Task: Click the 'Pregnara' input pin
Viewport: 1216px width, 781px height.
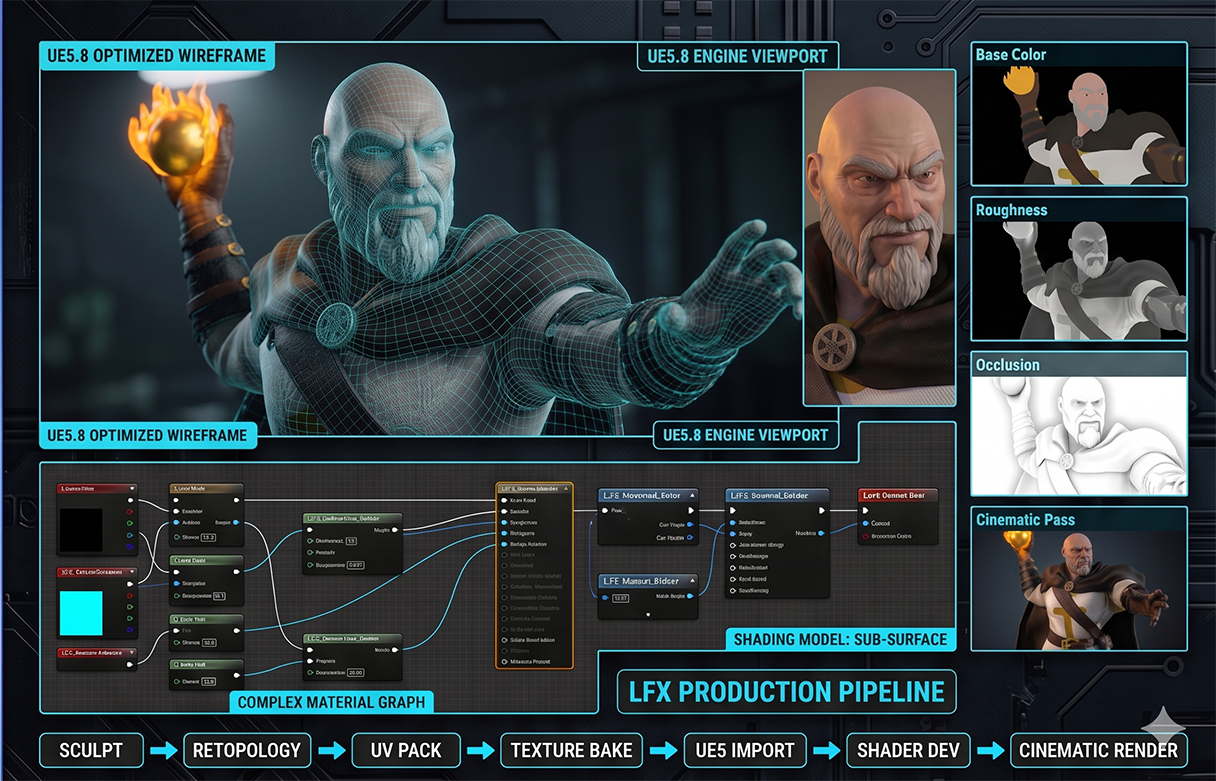Action: (x=310, y=661)
